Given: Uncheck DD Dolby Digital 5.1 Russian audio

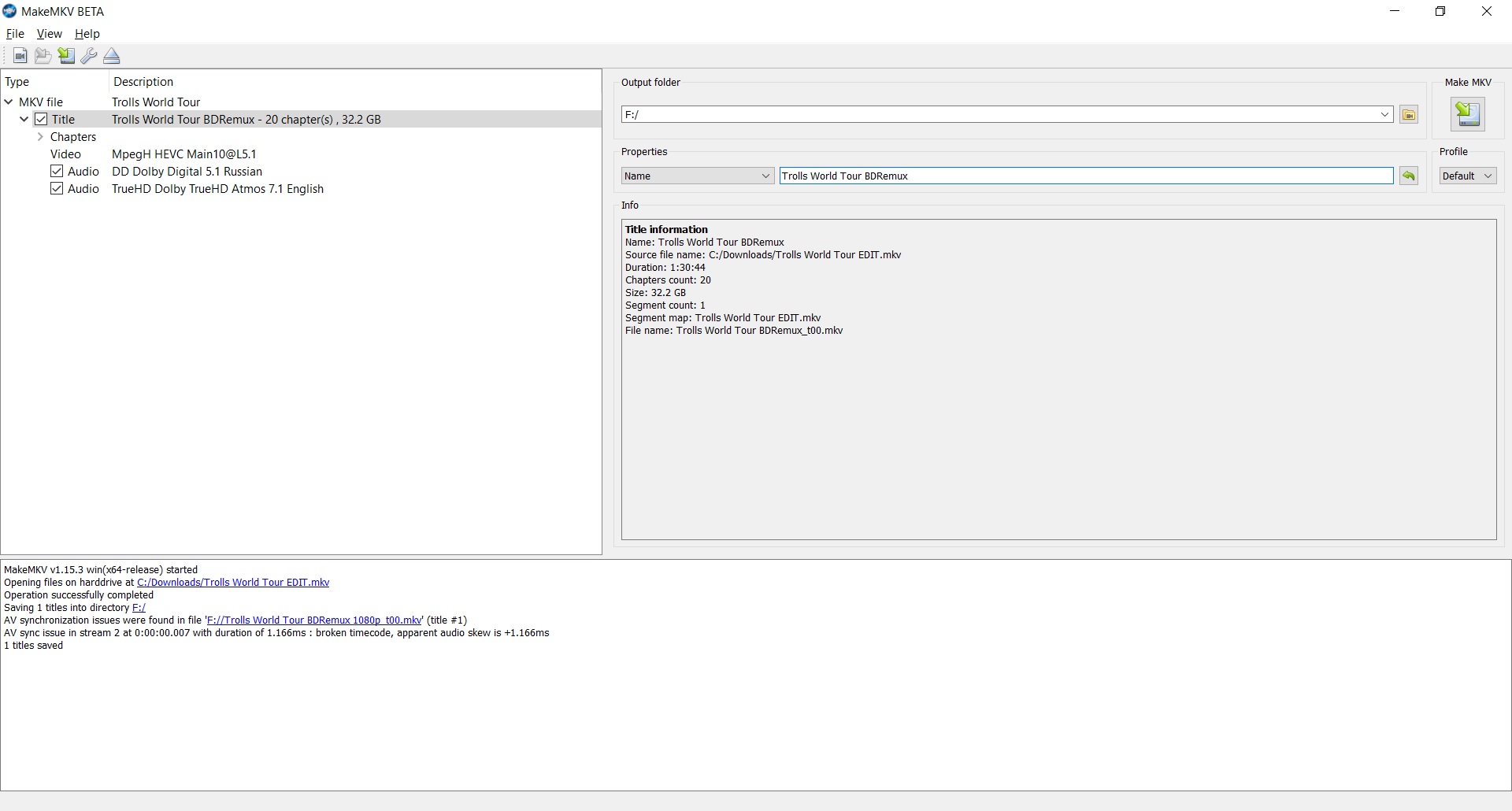Looking at the screenshot, I should click(x=57, y=172).
